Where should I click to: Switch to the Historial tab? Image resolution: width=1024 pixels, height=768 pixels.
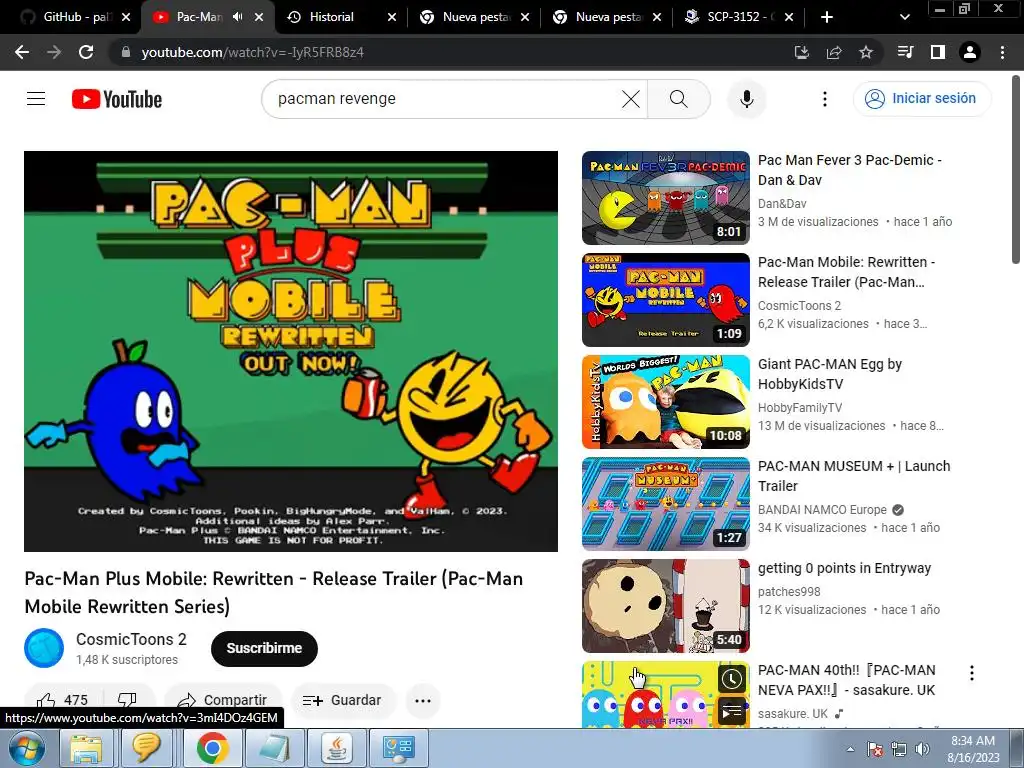click(331, 17)
